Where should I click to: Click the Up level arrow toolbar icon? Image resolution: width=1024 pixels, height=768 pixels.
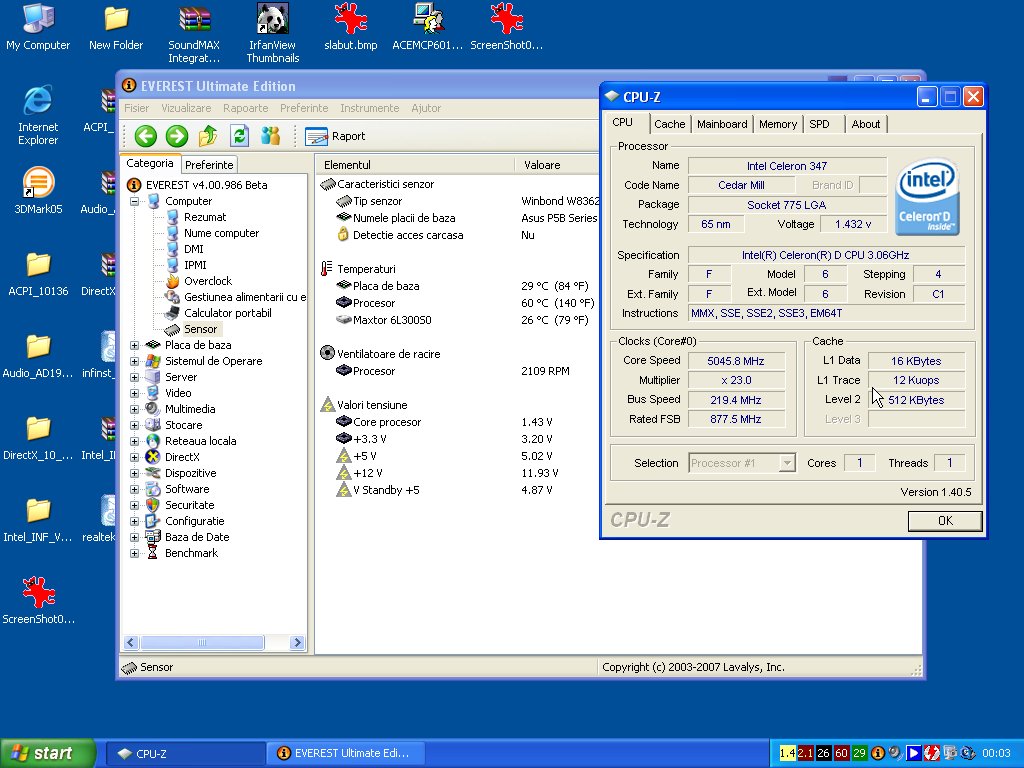(x=208, y=136)
